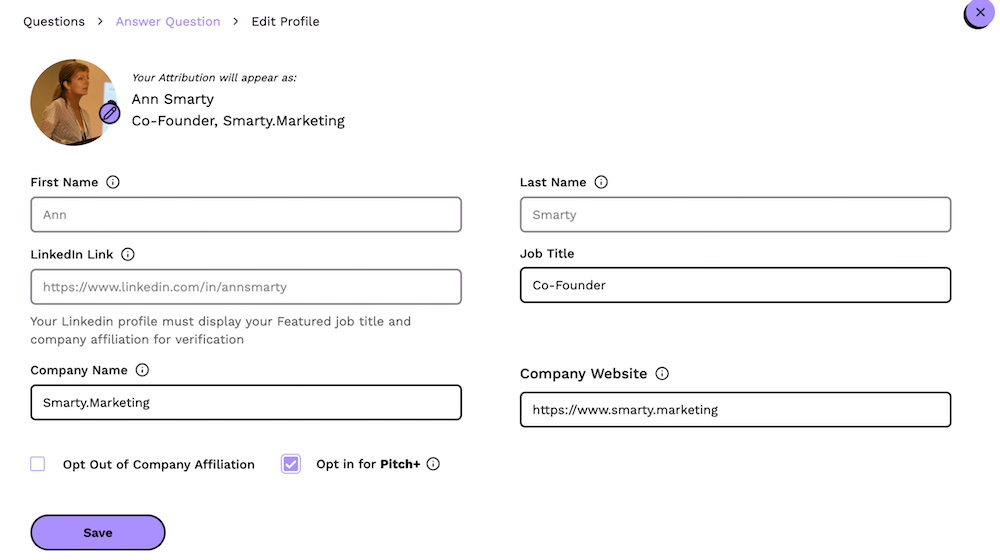Click the info icon beside Last Name
The image size is (1000, 560).
(601, 182)
